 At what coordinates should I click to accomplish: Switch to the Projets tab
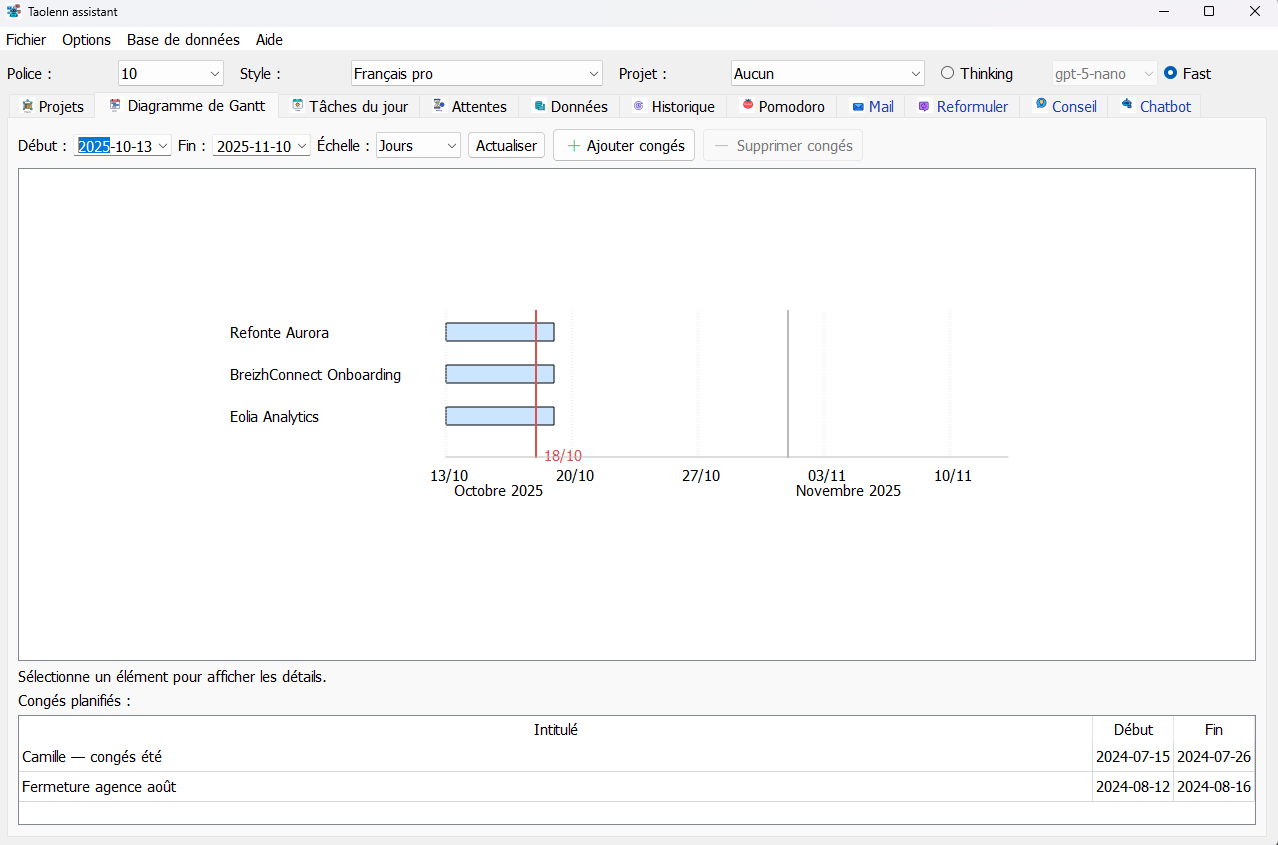tap(51, 106)
